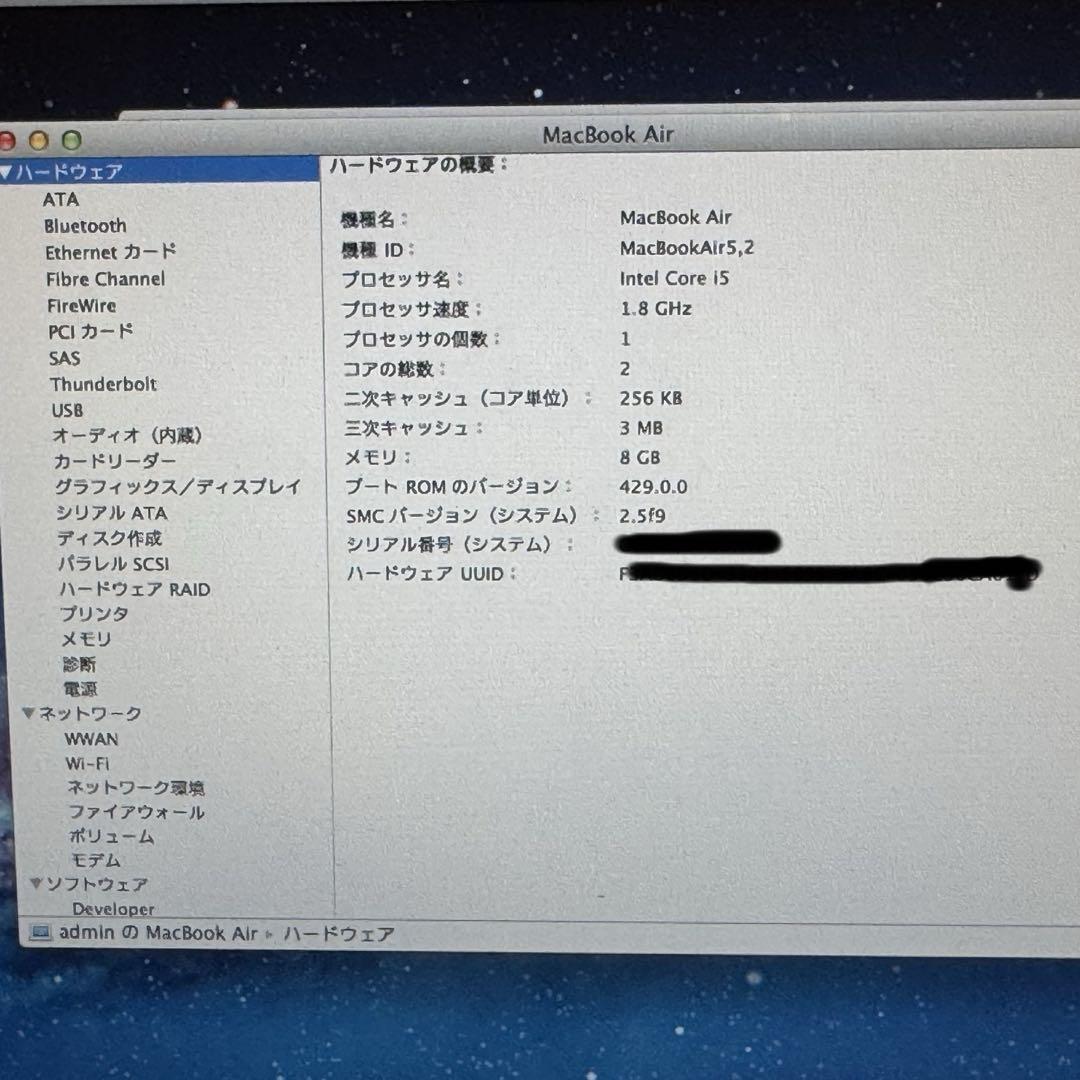Select パラレル SCSI in the sidebar
Screen dimensions: 1080x1080
coord(114,563)
